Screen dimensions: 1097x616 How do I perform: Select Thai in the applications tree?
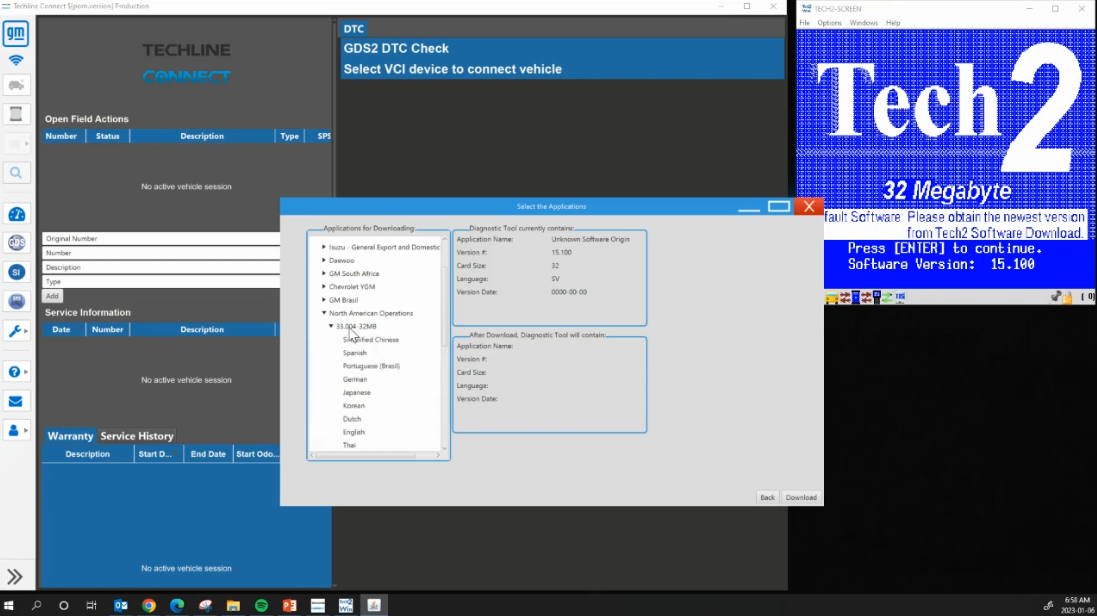coord(349,445)
